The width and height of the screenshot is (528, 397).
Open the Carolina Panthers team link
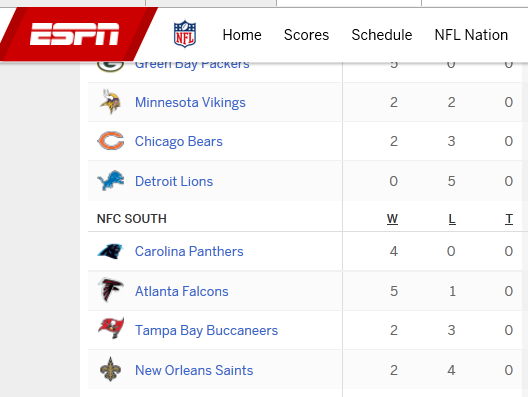[x=189, y=251]
